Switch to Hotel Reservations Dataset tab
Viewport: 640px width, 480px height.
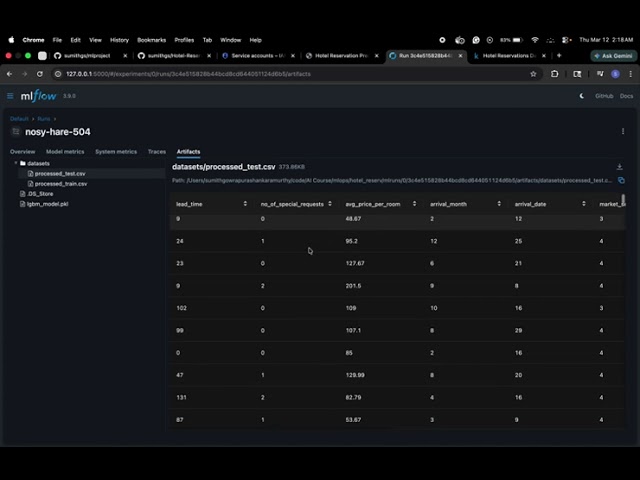coord(509,56)
